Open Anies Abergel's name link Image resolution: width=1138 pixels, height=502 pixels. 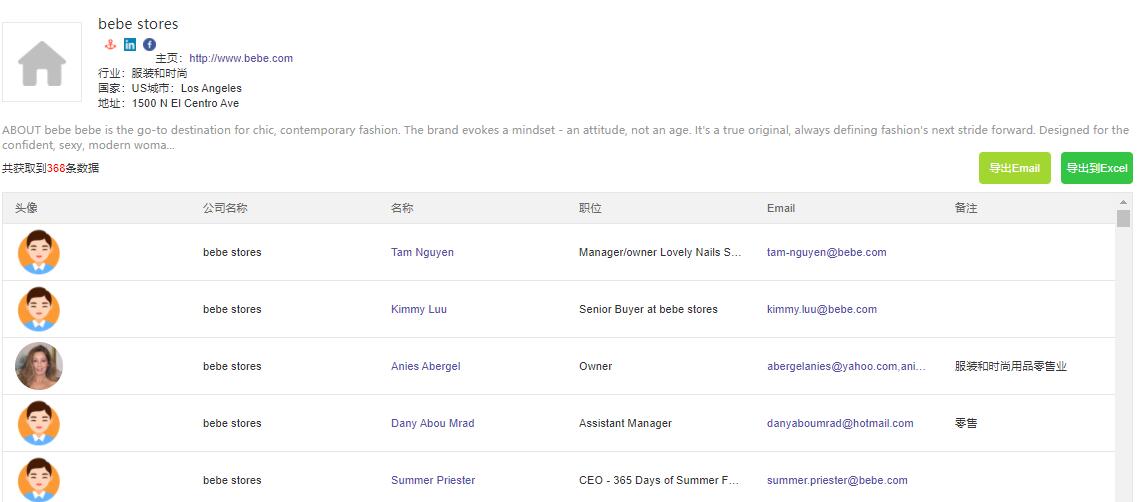click(x=425, y=367)
